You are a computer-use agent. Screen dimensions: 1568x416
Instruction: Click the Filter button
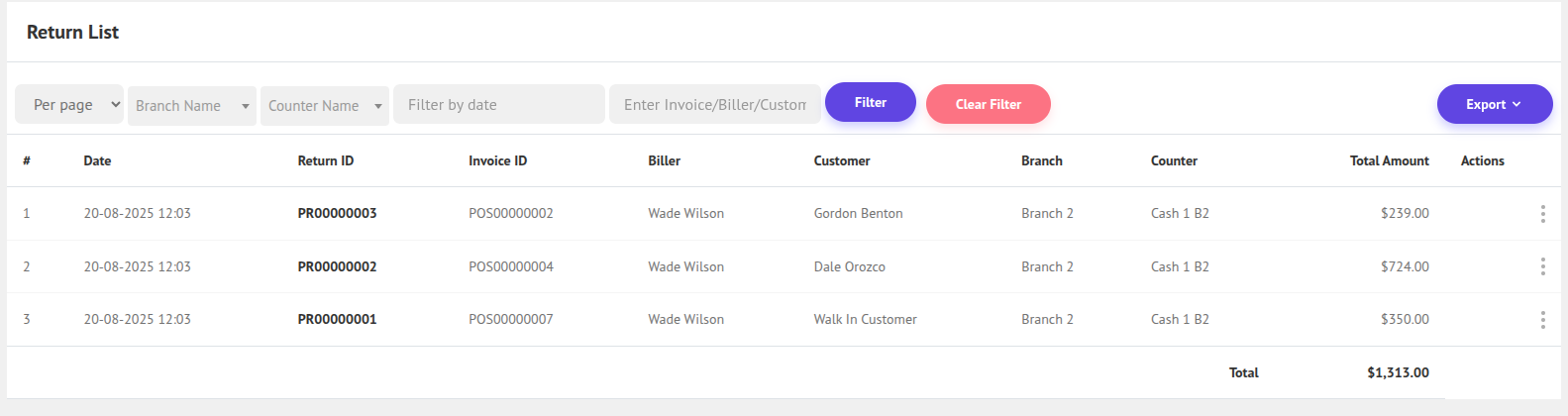(x=870, y=102)
